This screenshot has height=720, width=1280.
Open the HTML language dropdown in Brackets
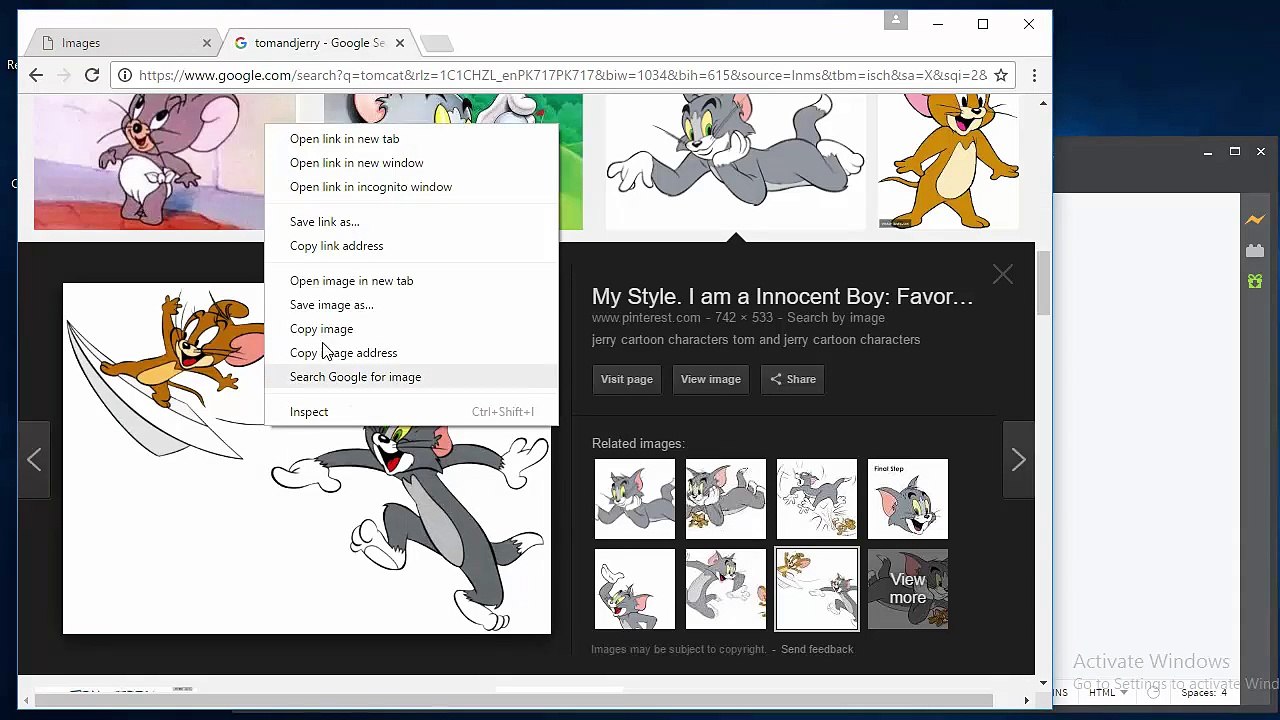(1108, 692)
